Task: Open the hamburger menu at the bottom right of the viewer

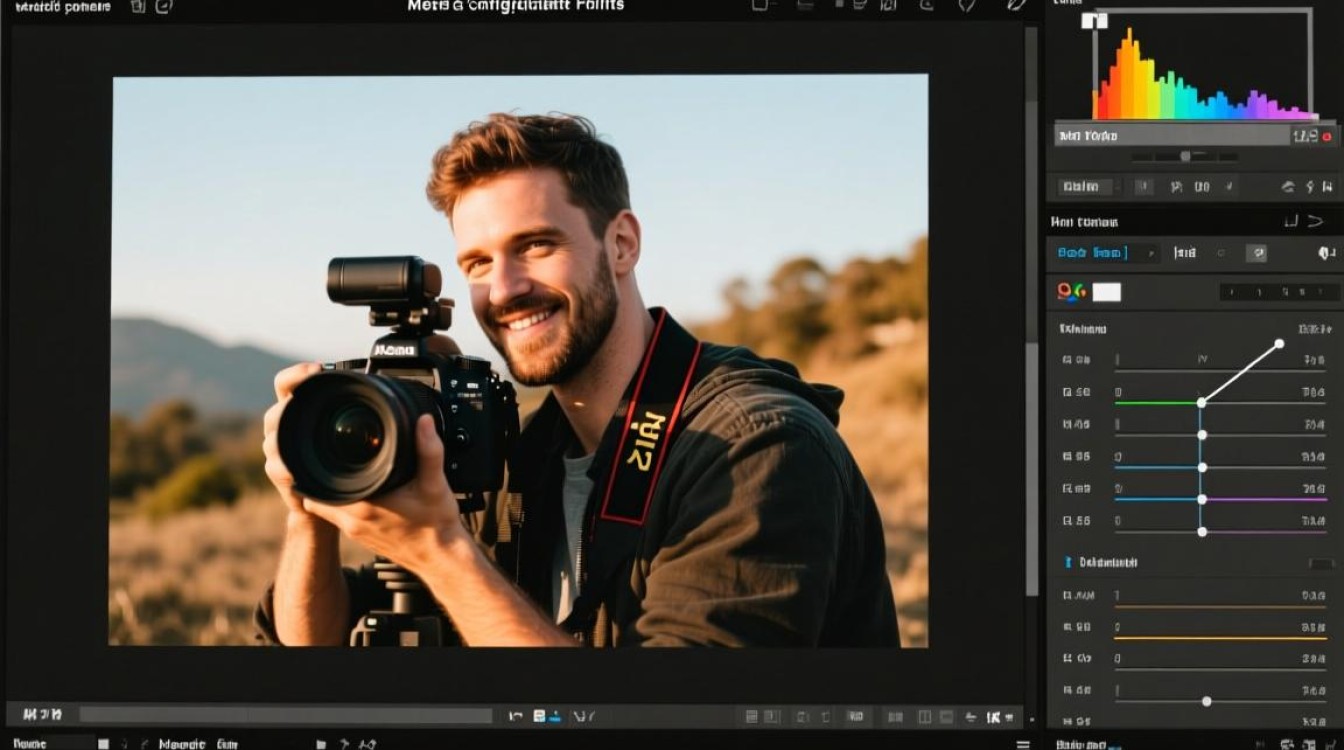Action: pos(1022,743)
